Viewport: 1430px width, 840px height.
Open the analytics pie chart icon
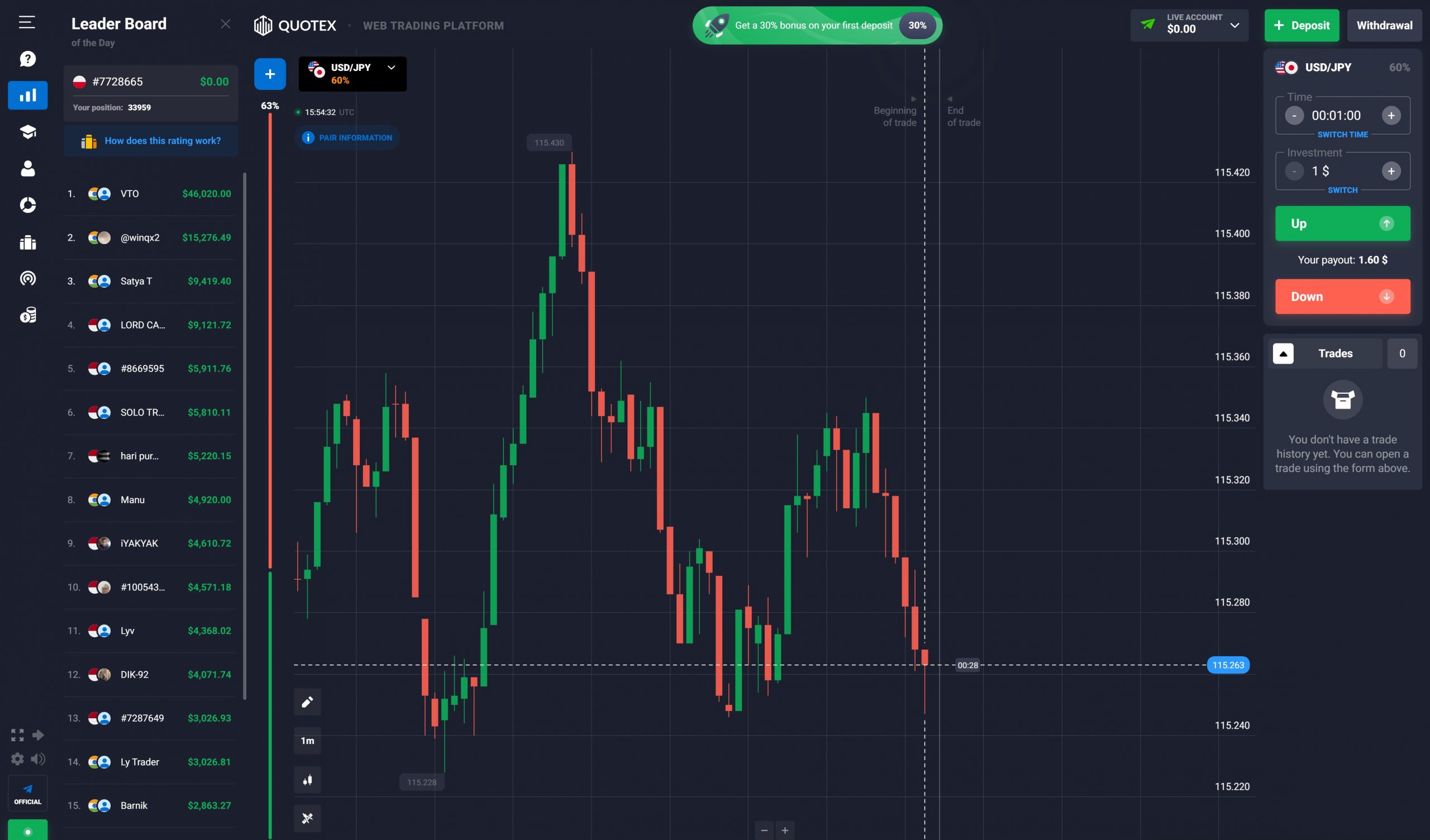coord(27,205)
